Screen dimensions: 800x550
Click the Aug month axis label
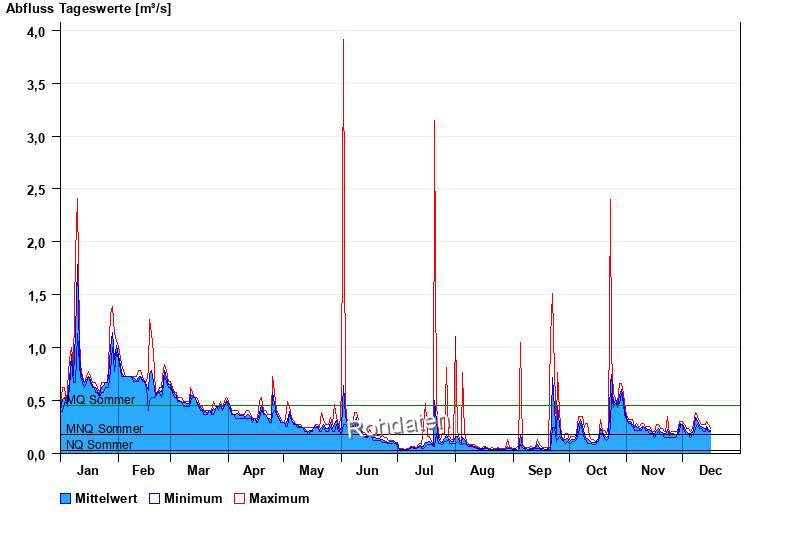click(482, 470)
